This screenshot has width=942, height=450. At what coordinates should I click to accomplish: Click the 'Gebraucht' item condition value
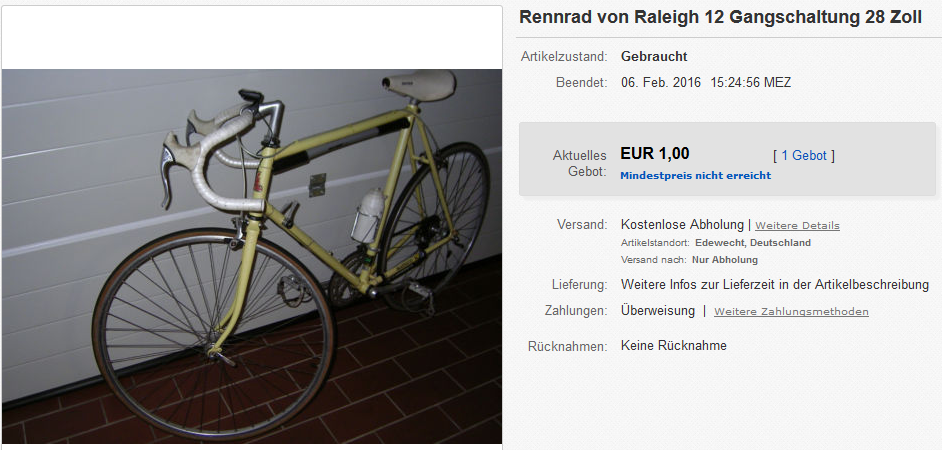click(654, 57)
